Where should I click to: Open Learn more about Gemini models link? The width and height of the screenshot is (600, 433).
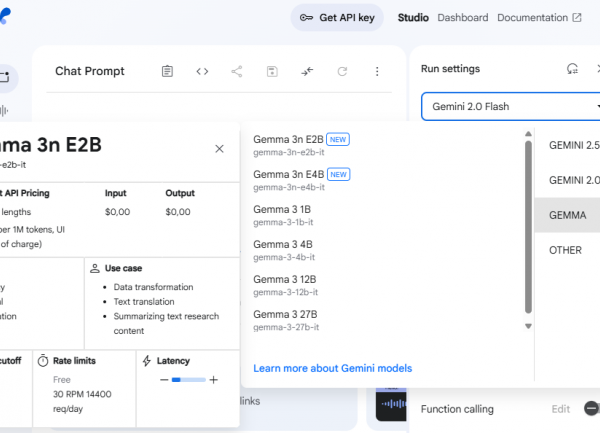click(333, 368)
